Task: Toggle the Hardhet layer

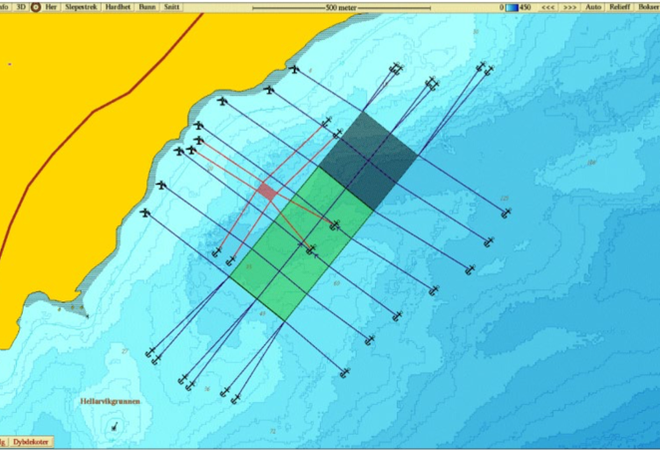Action: point(117,6)
